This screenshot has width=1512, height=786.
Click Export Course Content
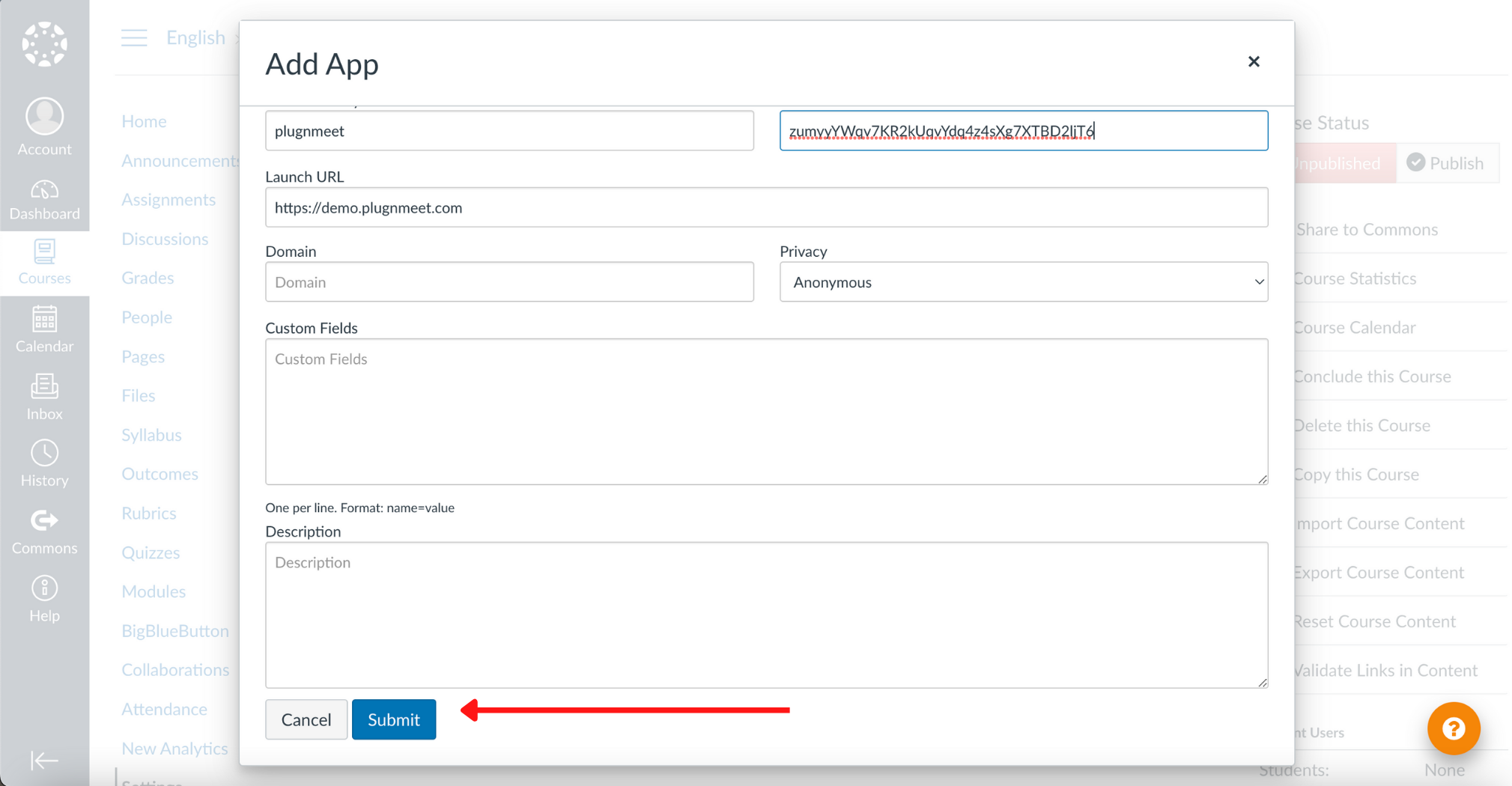[x=1379, y=573]
